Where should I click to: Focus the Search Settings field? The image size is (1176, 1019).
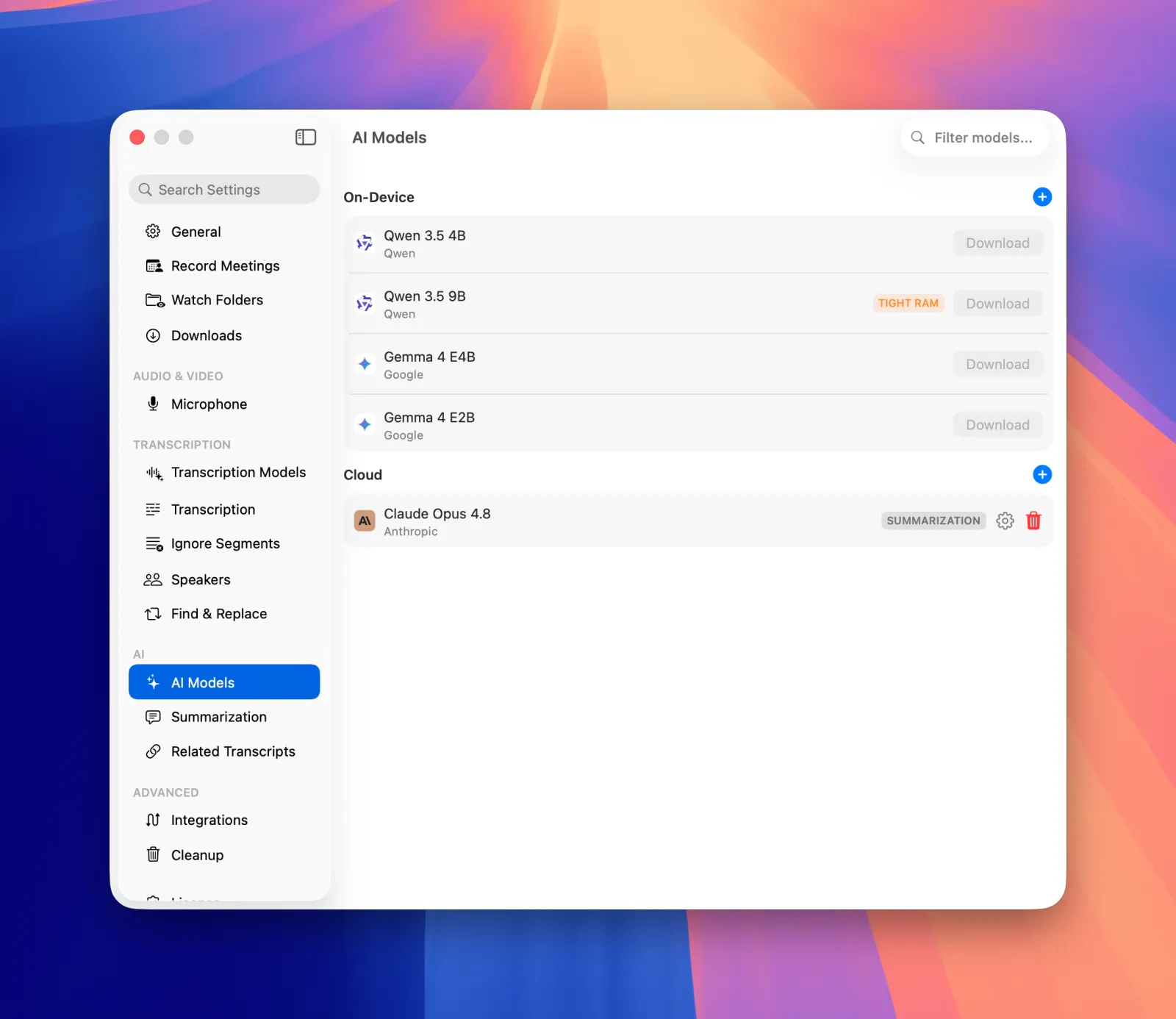pos(224,190)
